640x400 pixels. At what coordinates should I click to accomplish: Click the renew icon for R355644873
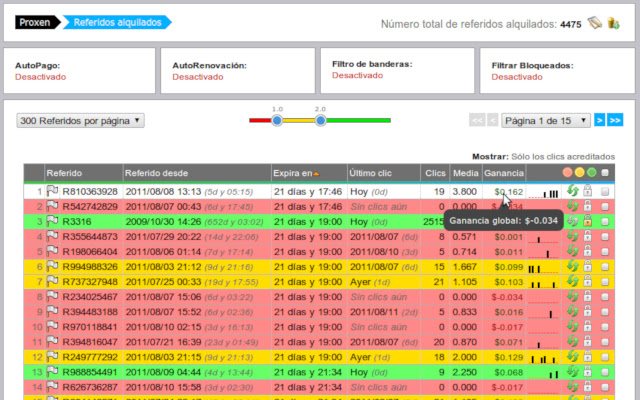coord(572,237)
